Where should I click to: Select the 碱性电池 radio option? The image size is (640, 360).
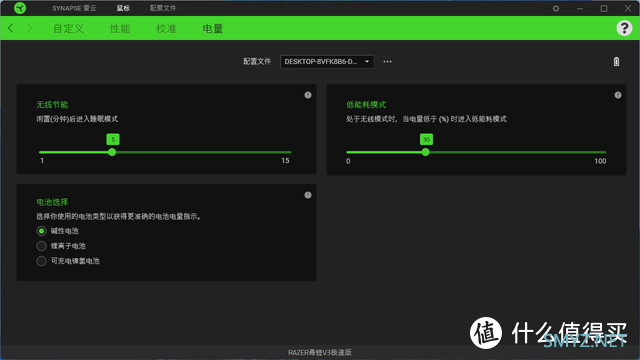(x=41, y=231)
